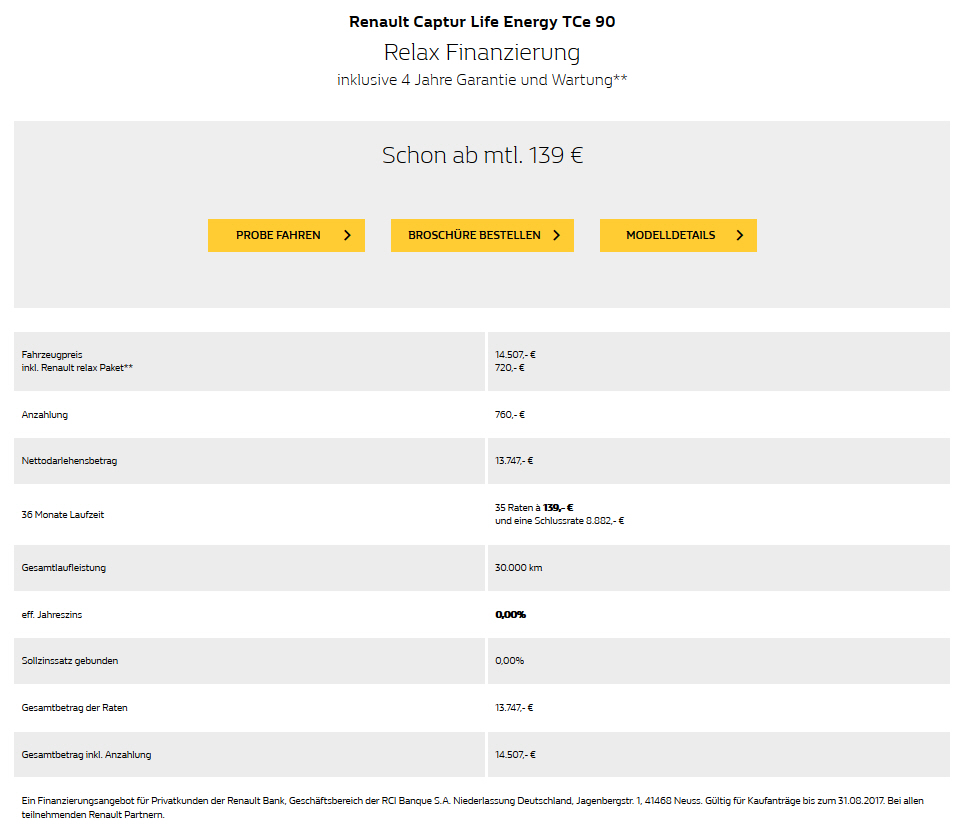Click 'inklusive 4 Jahre Garantie und Wartung**' subtitle
Viewport: 956px width, 830px height.
point(482,80)
